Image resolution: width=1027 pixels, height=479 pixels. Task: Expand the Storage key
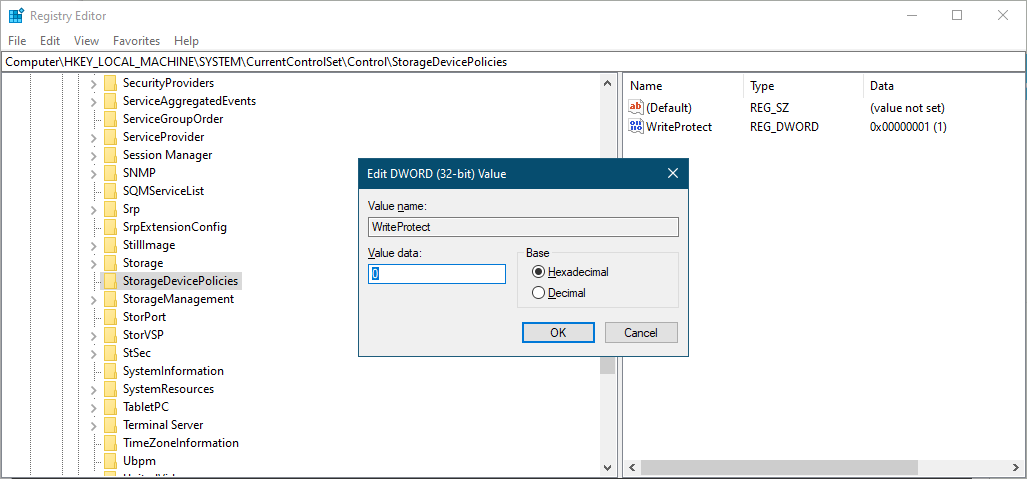94,263
